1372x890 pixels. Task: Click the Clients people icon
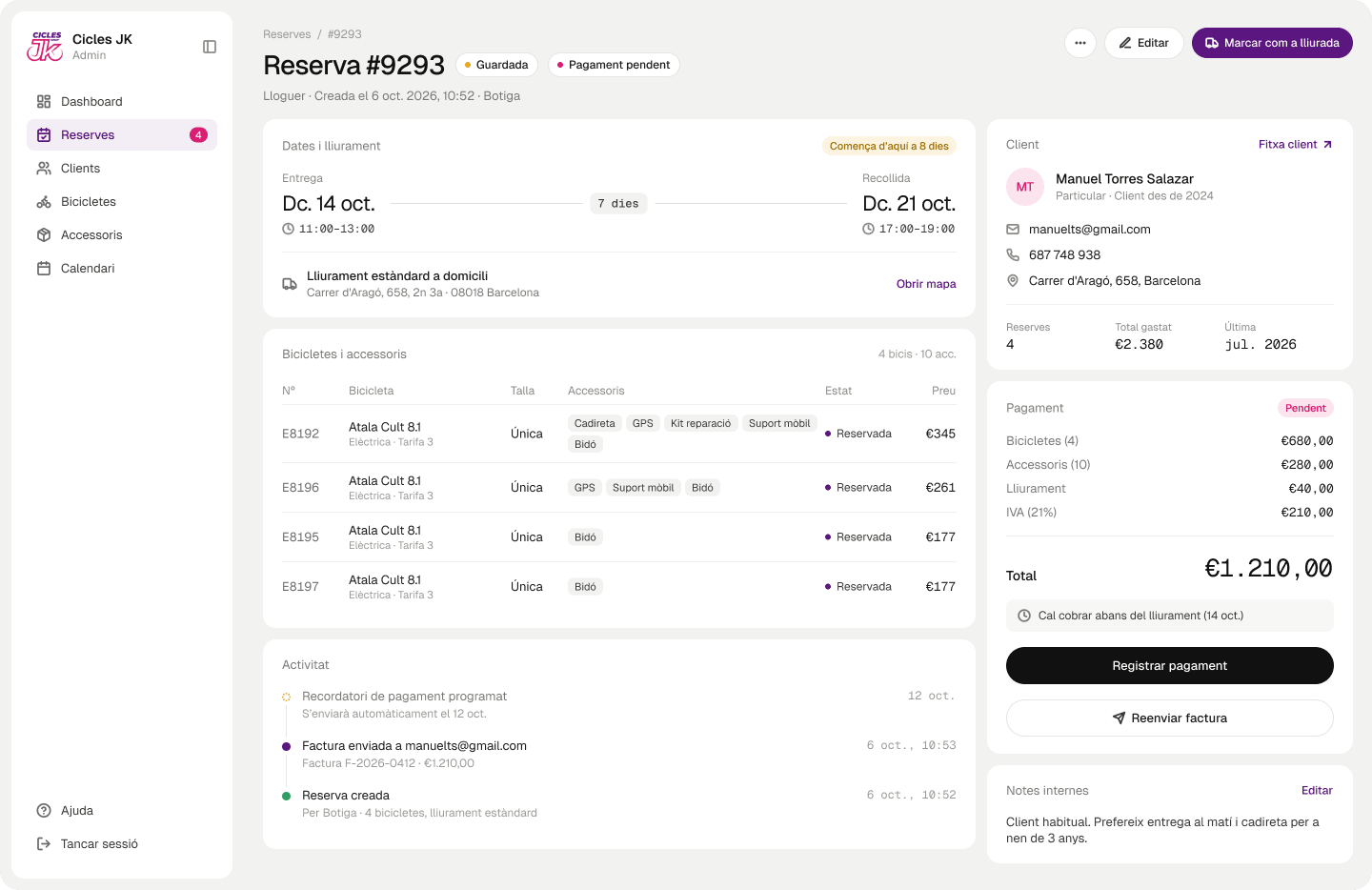click(44, 169)
